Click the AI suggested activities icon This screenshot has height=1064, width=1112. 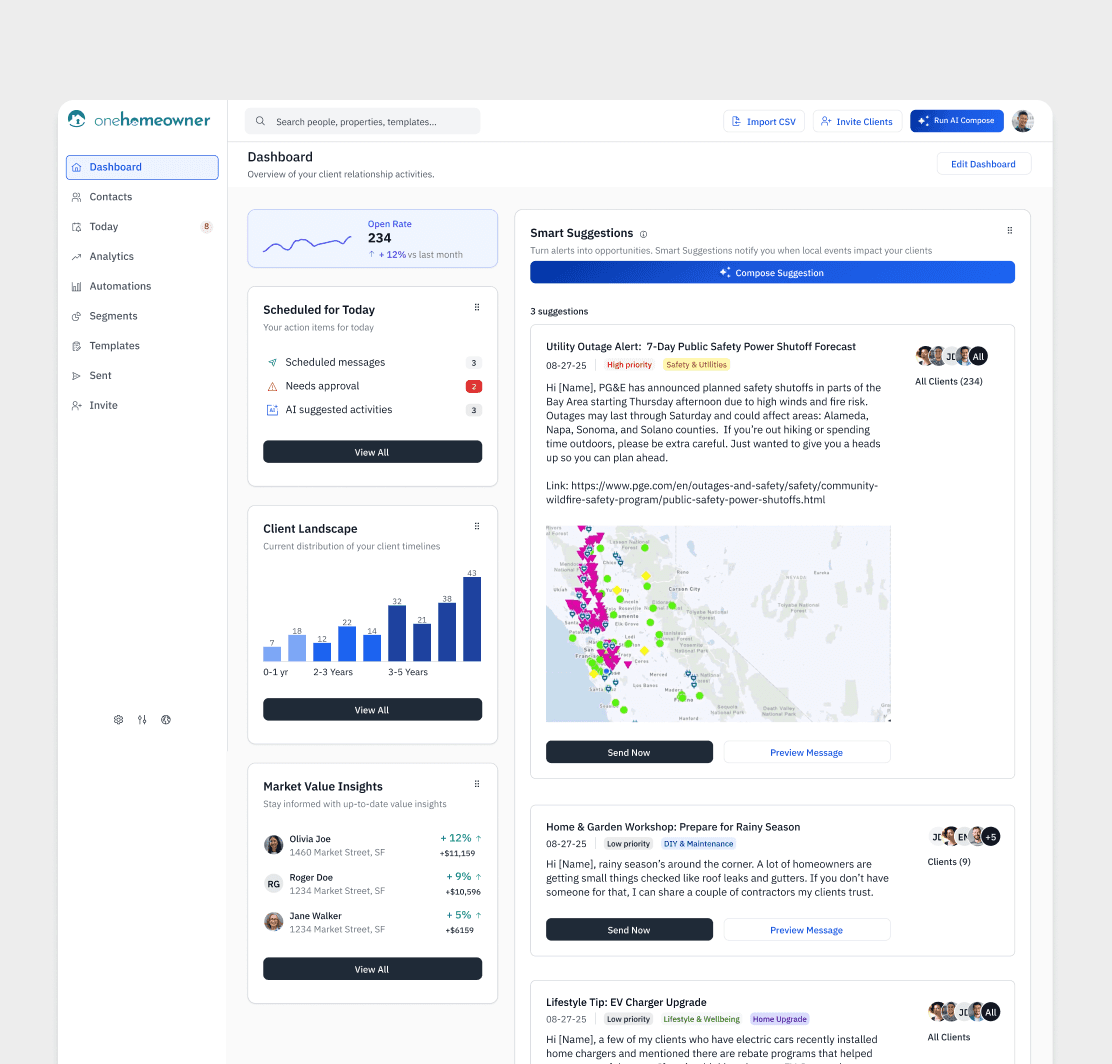point(272,410)
